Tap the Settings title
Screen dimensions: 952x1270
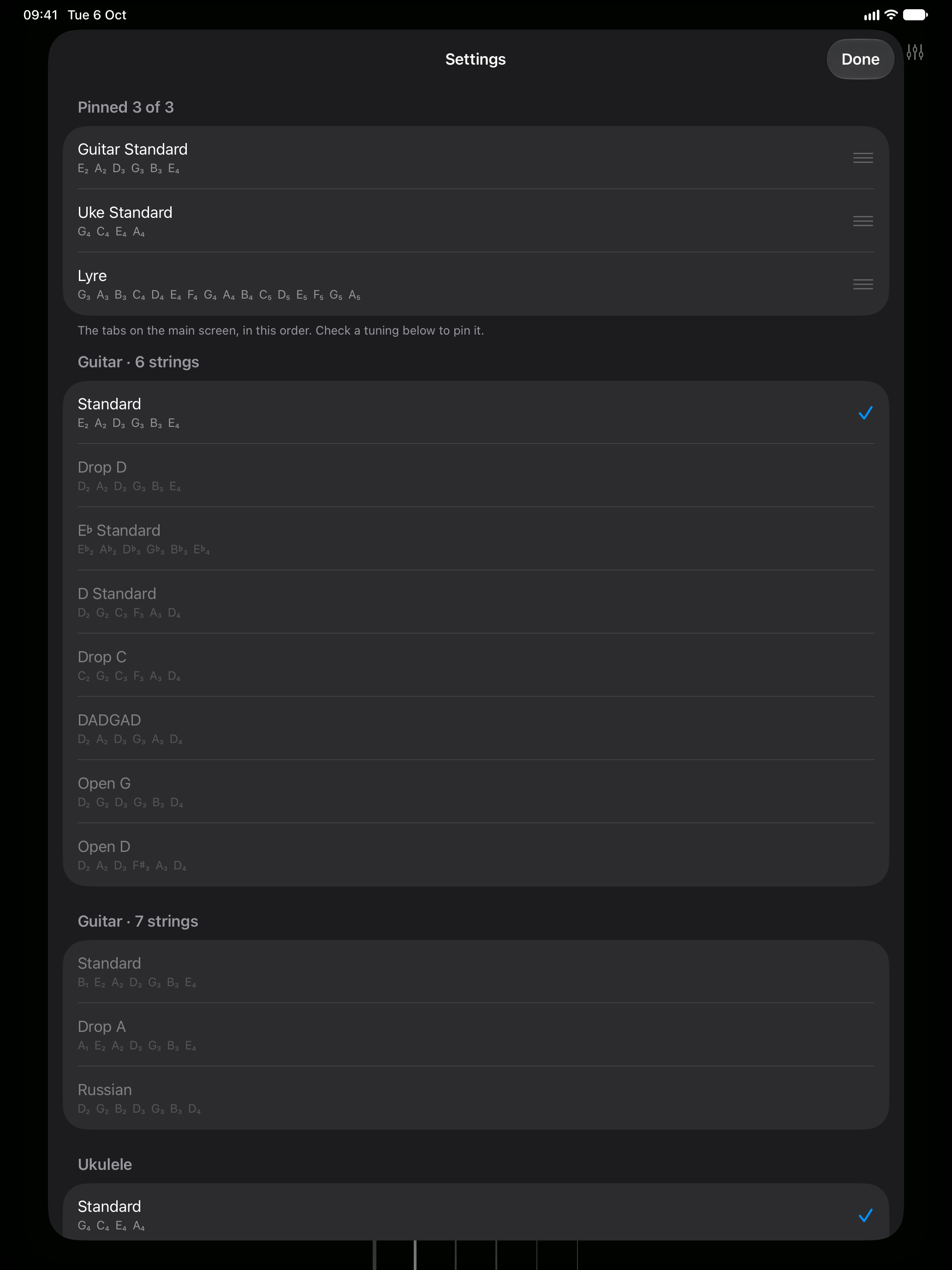(475, 59)
